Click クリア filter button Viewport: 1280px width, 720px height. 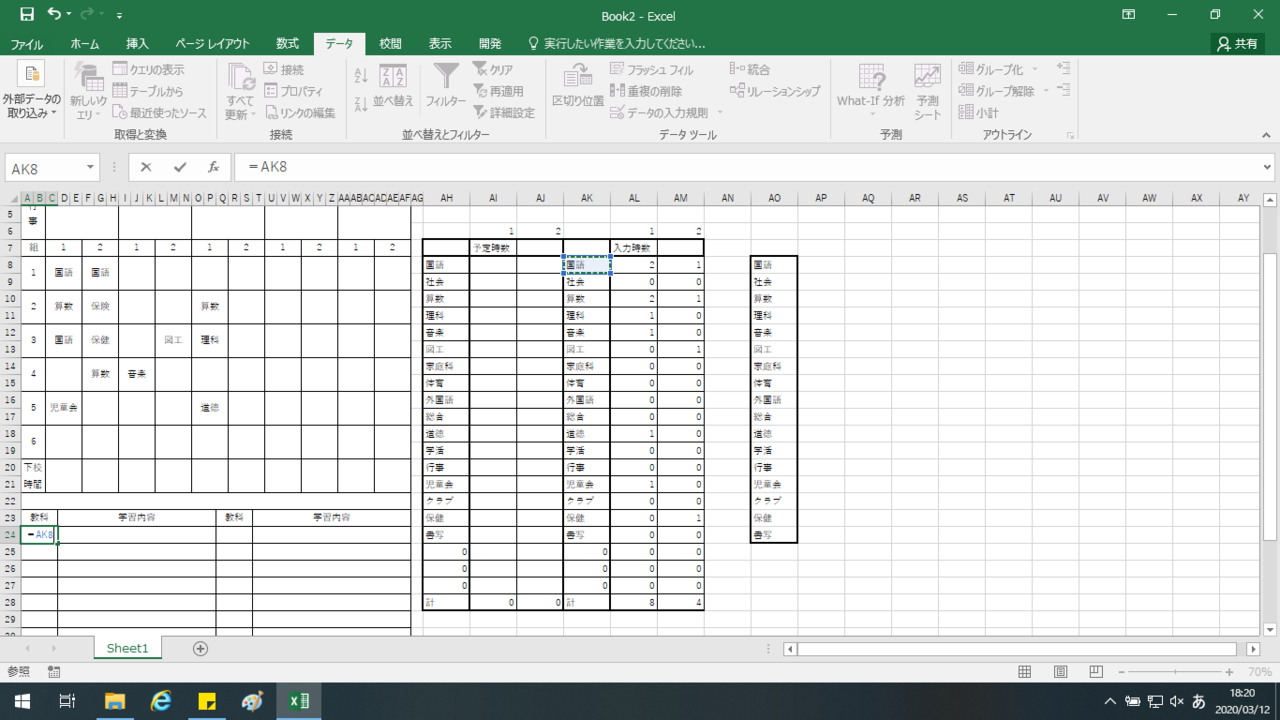(x=493, y=69)
